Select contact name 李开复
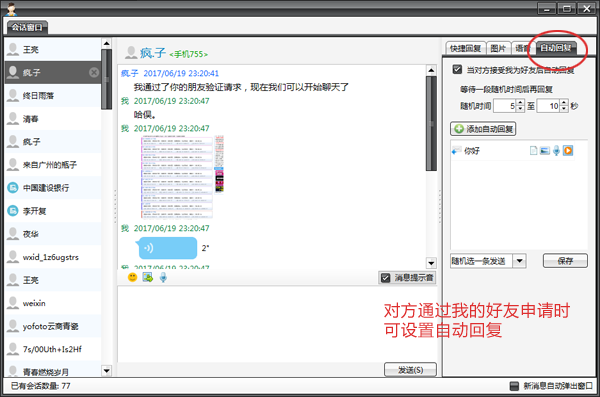Viewport: 600px width, 397px height. (34, 211)
